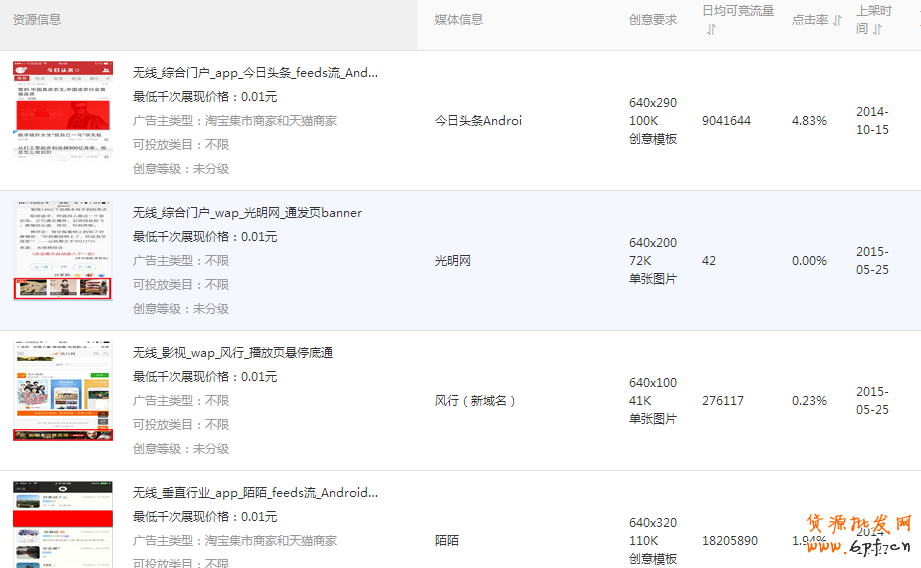Click sort arrows beside 上架时间 header
This screenshot has width=921, height=568.
coord(877,30)
